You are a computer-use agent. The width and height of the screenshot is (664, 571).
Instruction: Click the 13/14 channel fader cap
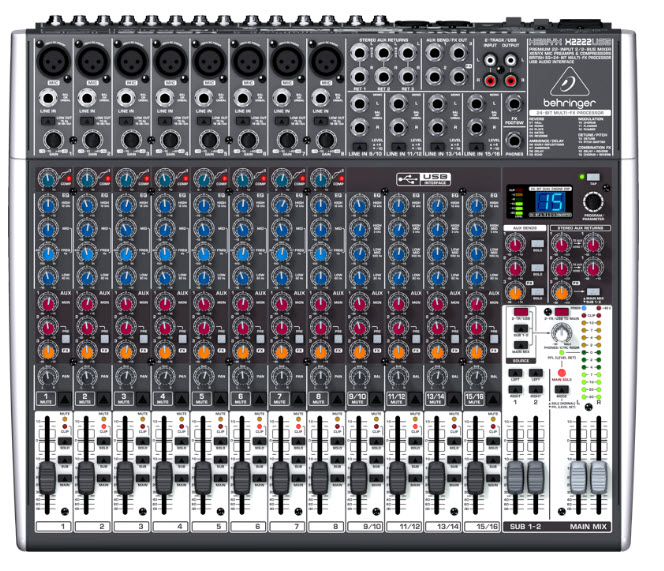(437, 477)
